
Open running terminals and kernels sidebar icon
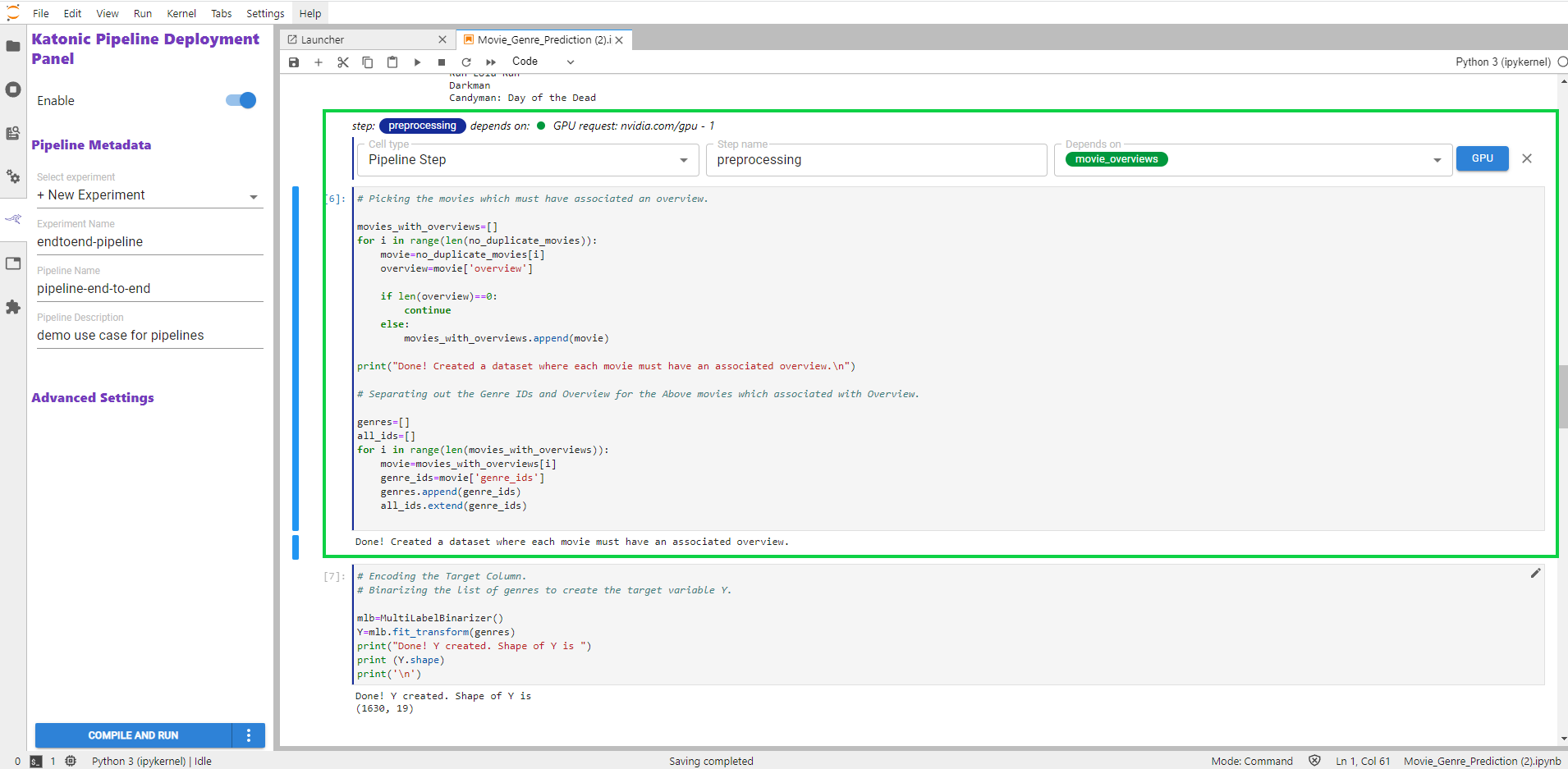pos(13,89)
